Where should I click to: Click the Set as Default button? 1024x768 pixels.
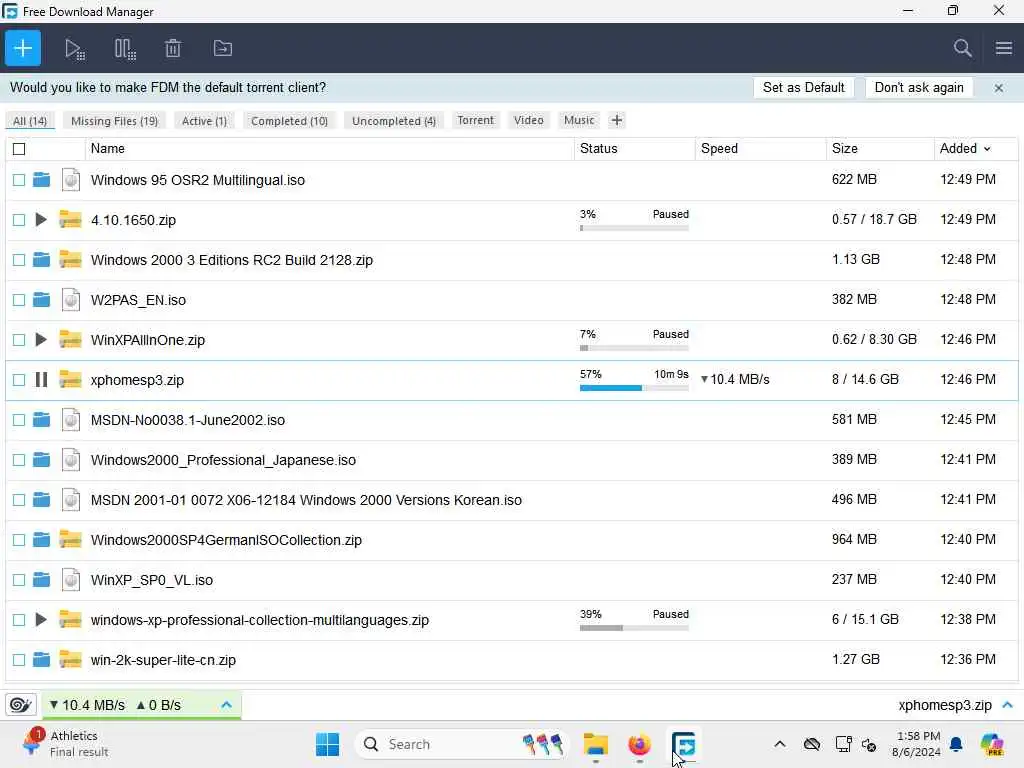coord(803,88)
